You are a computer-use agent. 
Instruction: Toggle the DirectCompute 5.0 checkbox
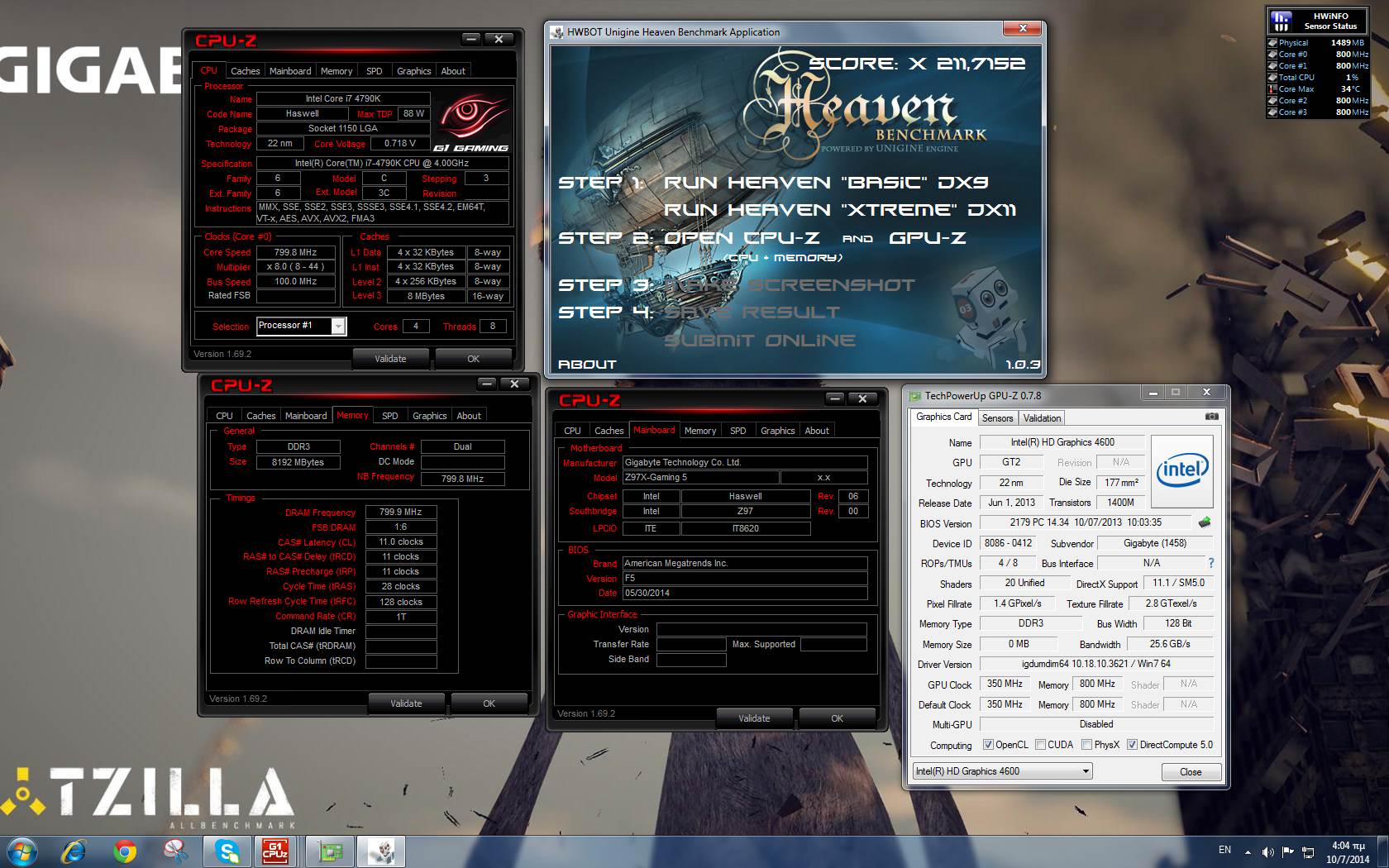(1132, 745)
